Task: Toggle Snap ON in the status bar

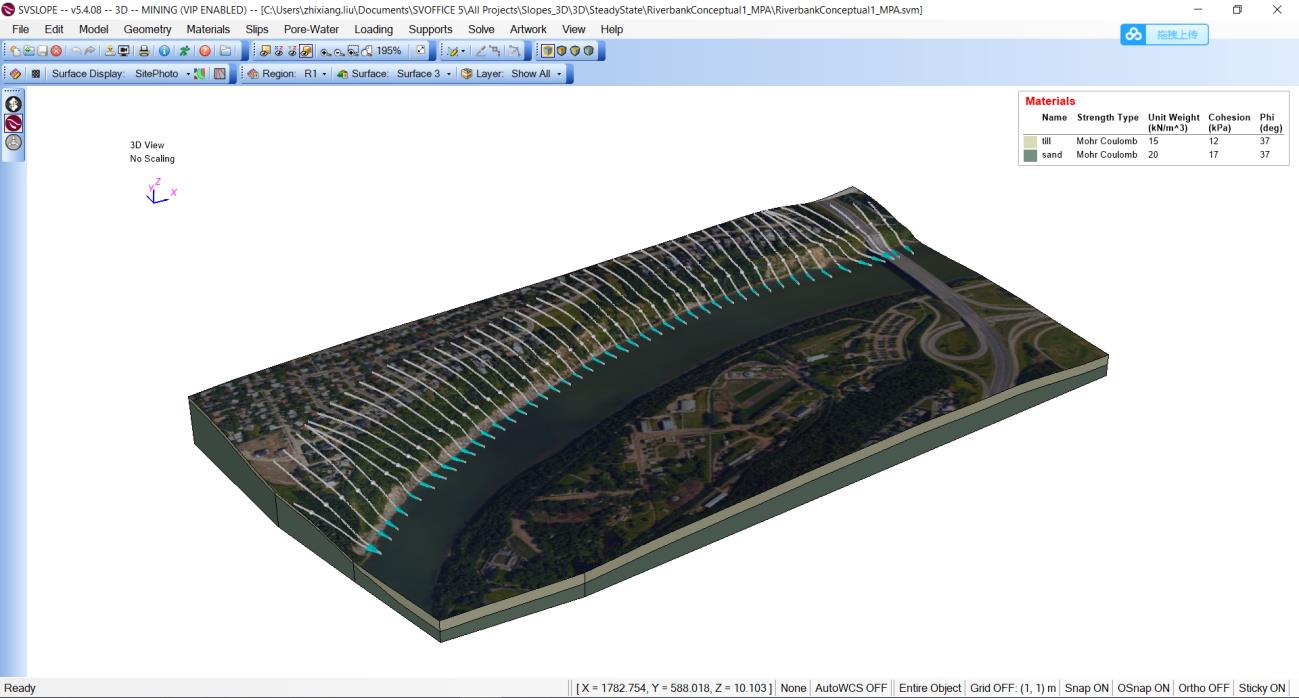Action: pos(1085,688)
